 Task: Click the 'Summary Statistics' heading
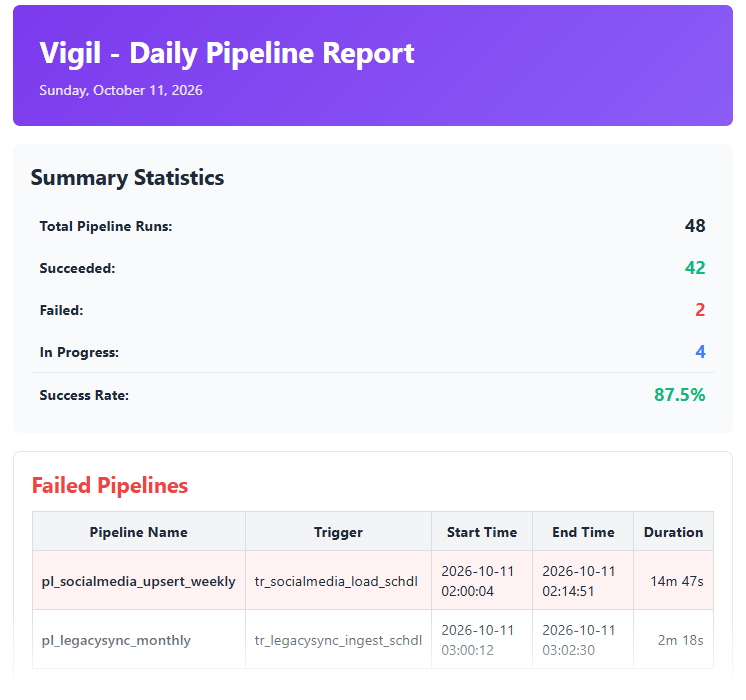point(127,177)
